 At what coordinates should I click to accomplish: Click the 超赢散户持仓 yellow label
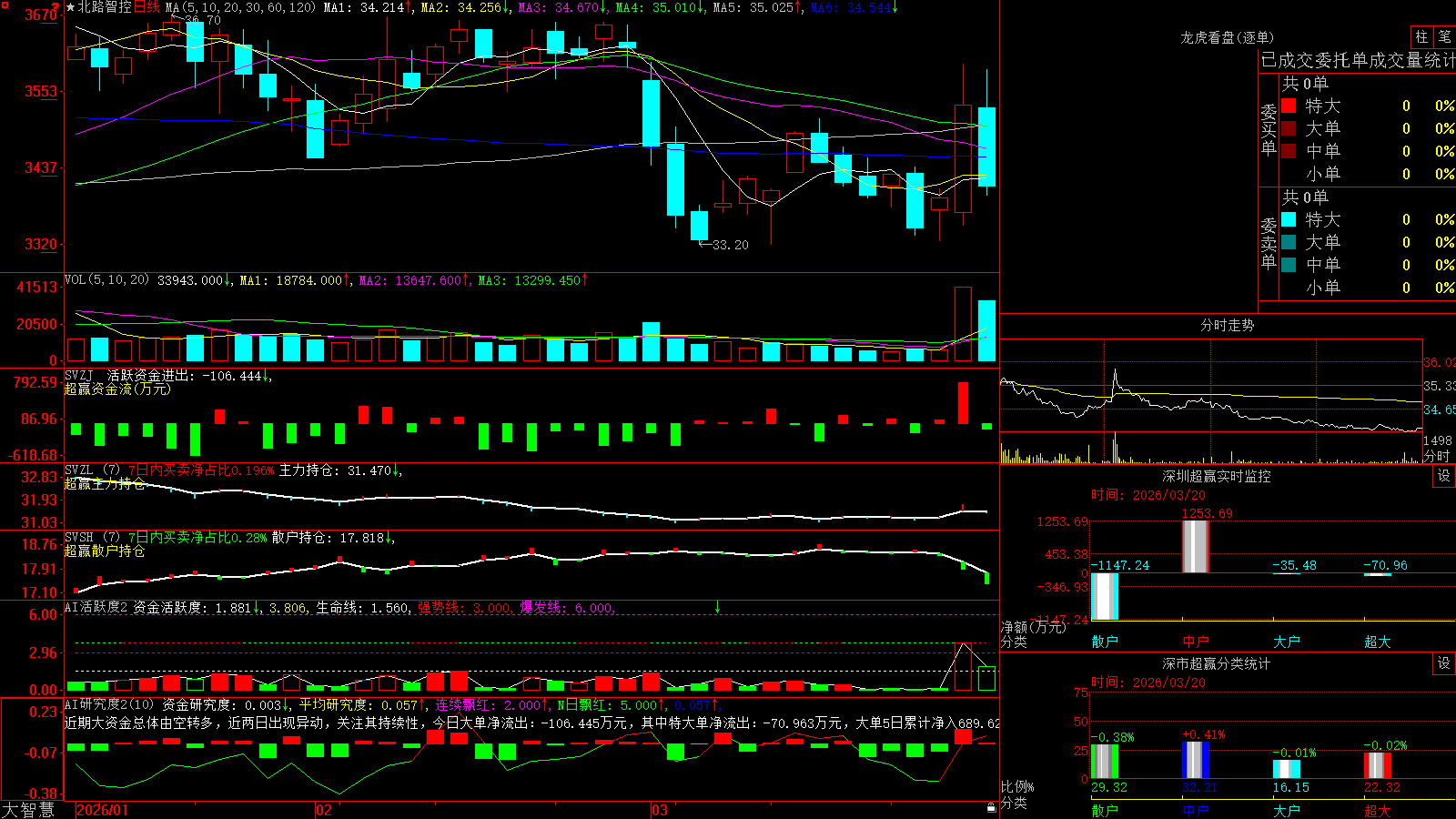point(105,551)
